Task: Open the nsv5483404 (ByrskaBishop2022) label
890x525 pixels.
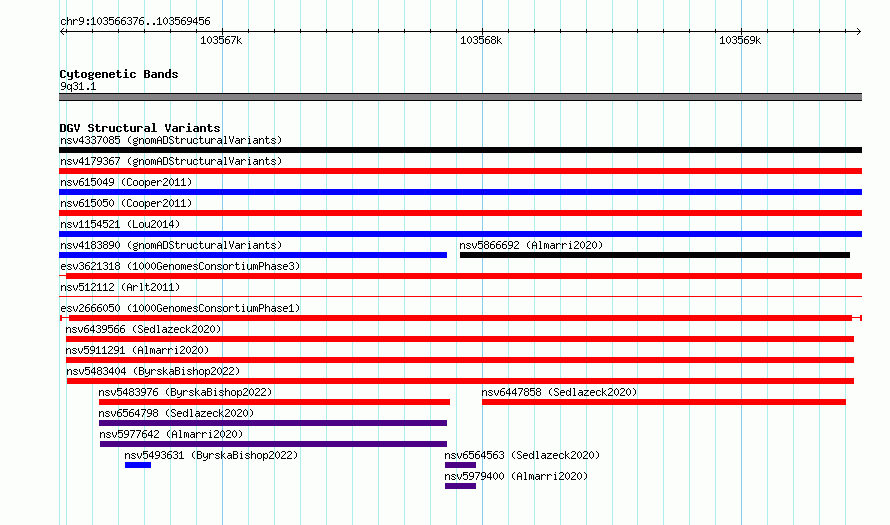Action: pos(153,371)
